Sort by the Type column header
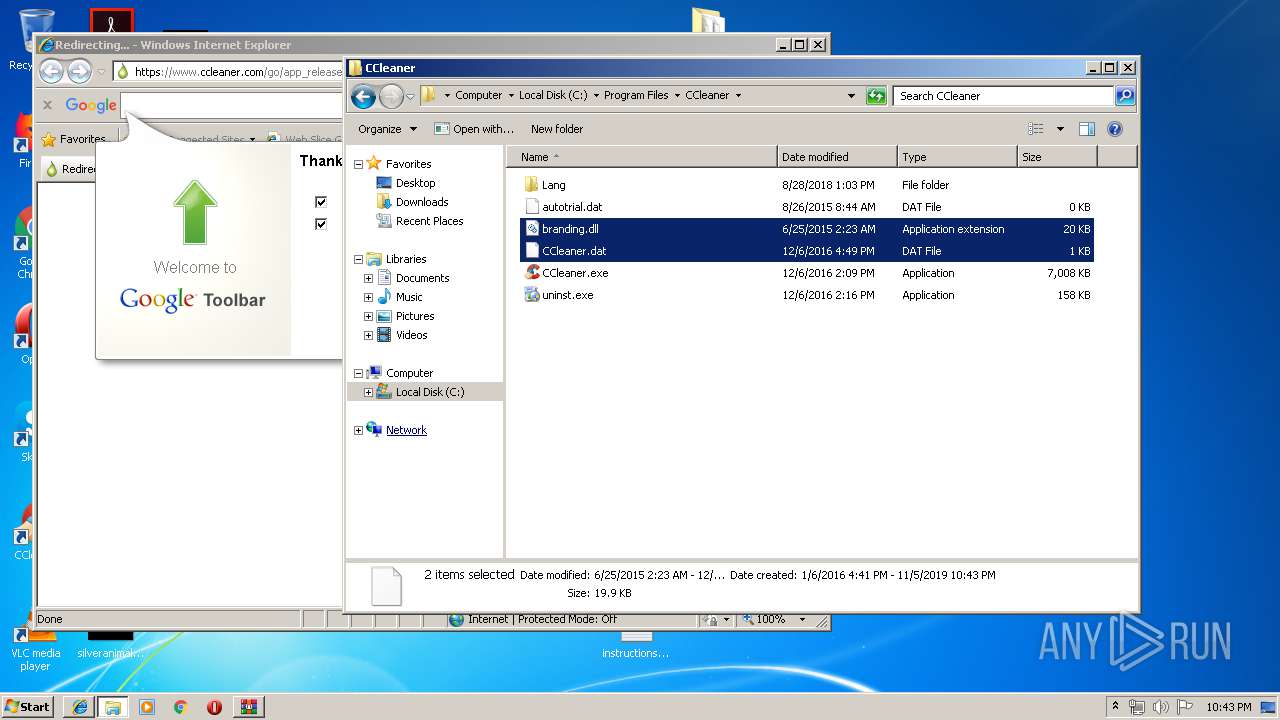 coord(957,157)
